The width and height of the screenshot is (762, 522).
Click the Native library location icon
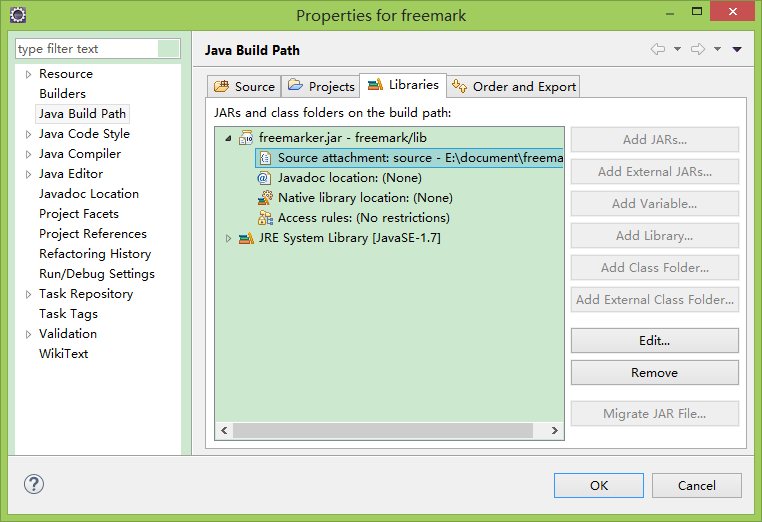pyautogui.click(x=265, y=198)
